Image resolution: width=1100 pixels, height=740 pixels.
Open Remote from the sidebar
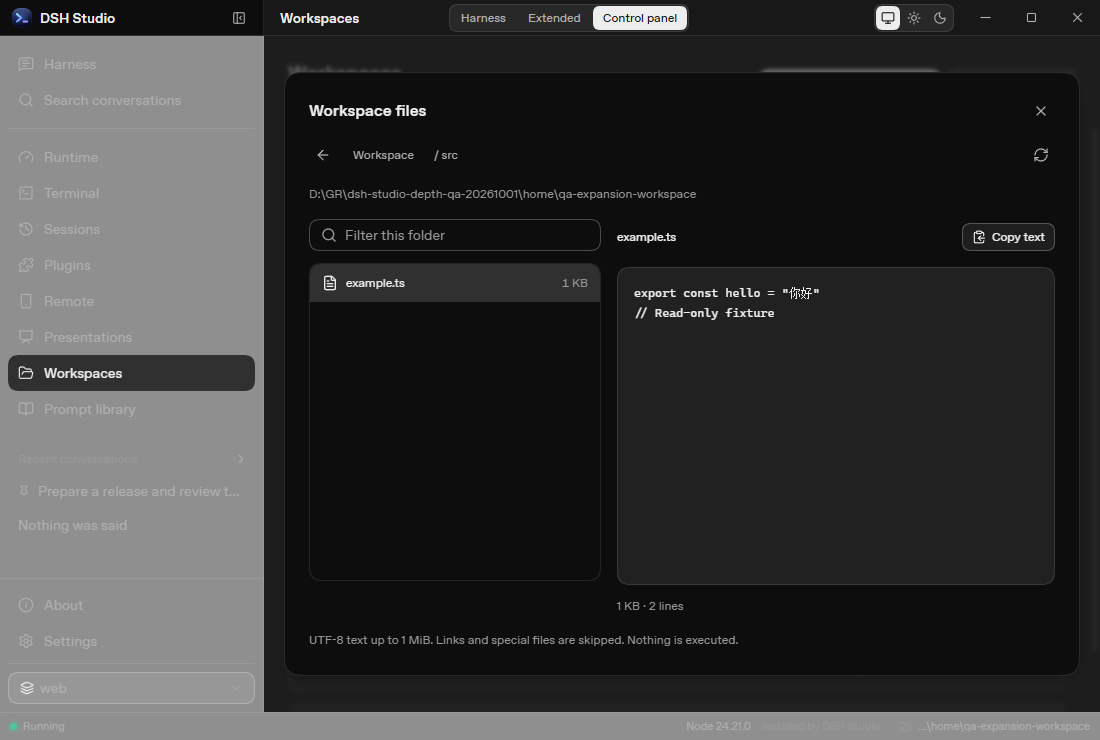pyautogui.click(x=132, y=301)
